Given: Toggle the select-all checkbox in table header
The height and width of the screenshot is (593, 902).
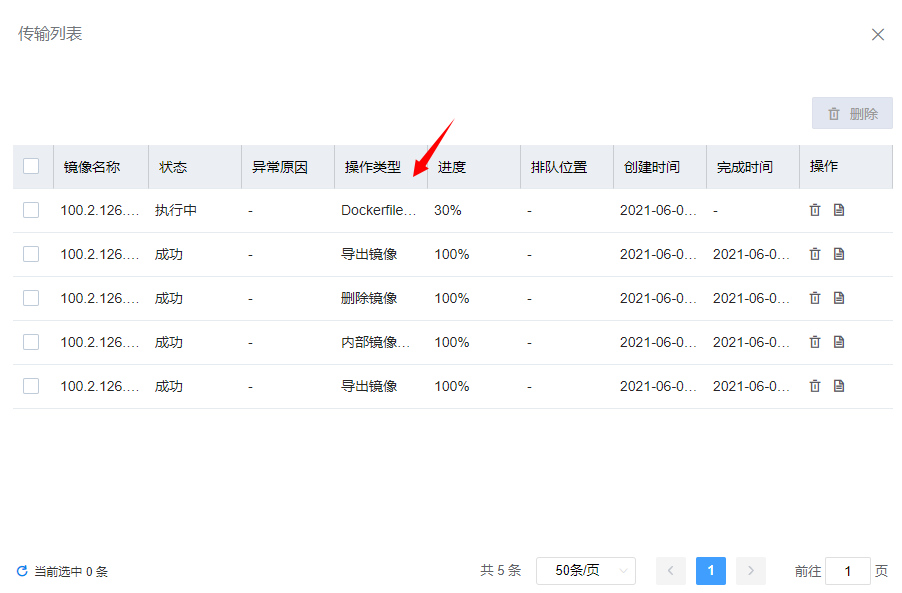Looking at the screenshot, I should (31, 166).
